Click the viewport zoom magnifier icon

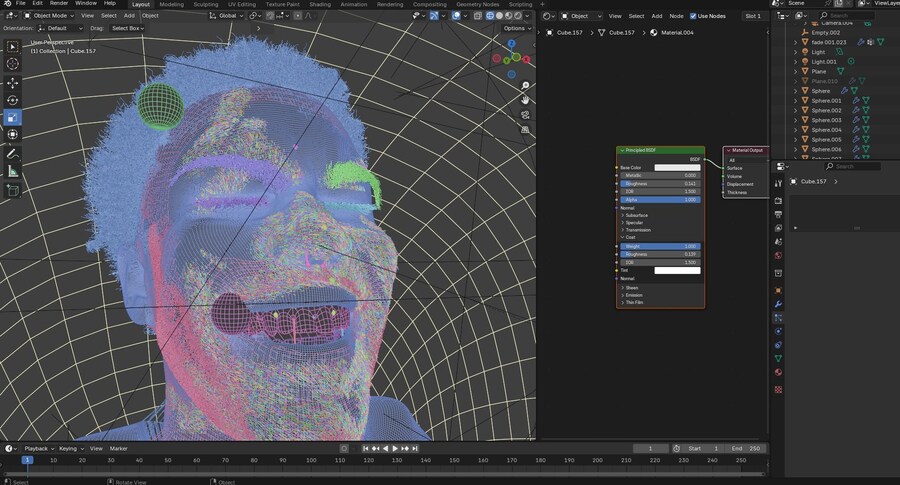[x=525, y=86]
